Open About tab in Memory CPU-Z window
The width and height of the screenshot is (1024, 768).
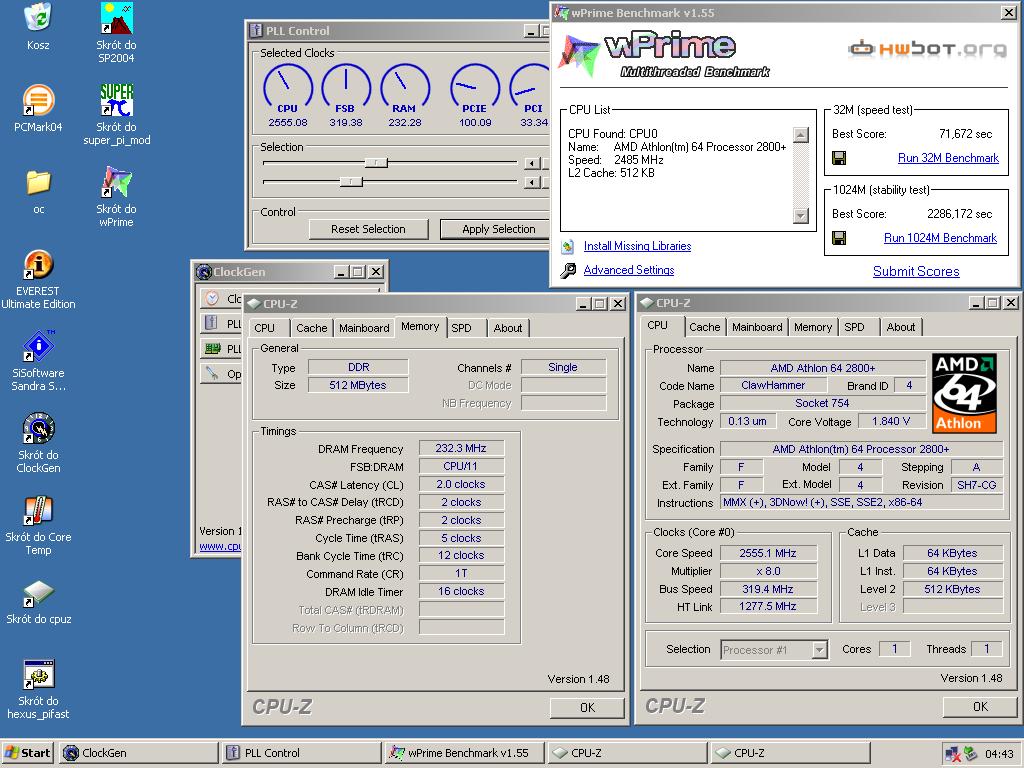[x=508, y=328]
